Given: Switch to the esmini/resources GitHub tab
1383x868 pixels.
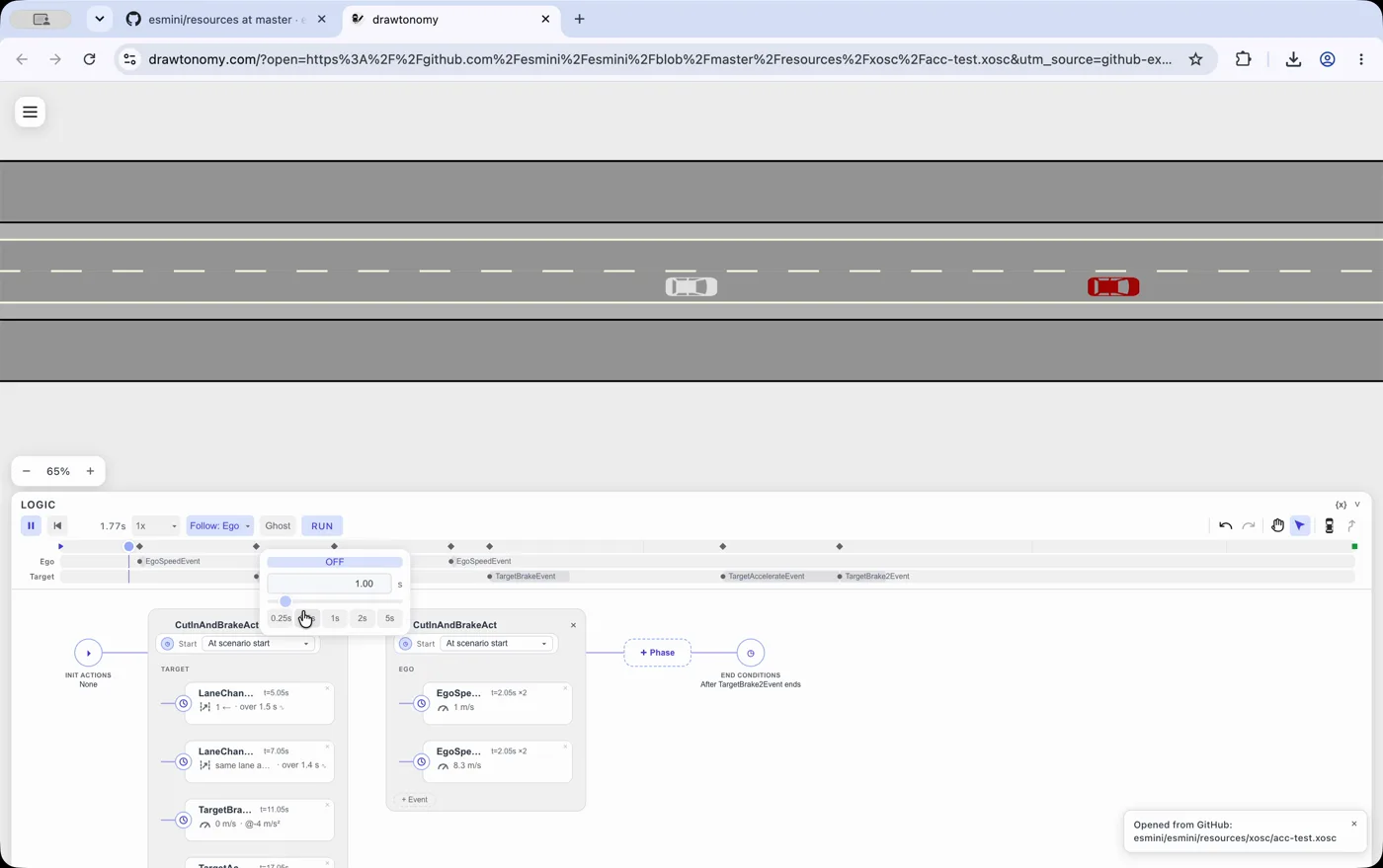Looking at the screenshot, I should click(x=227, y=19).
